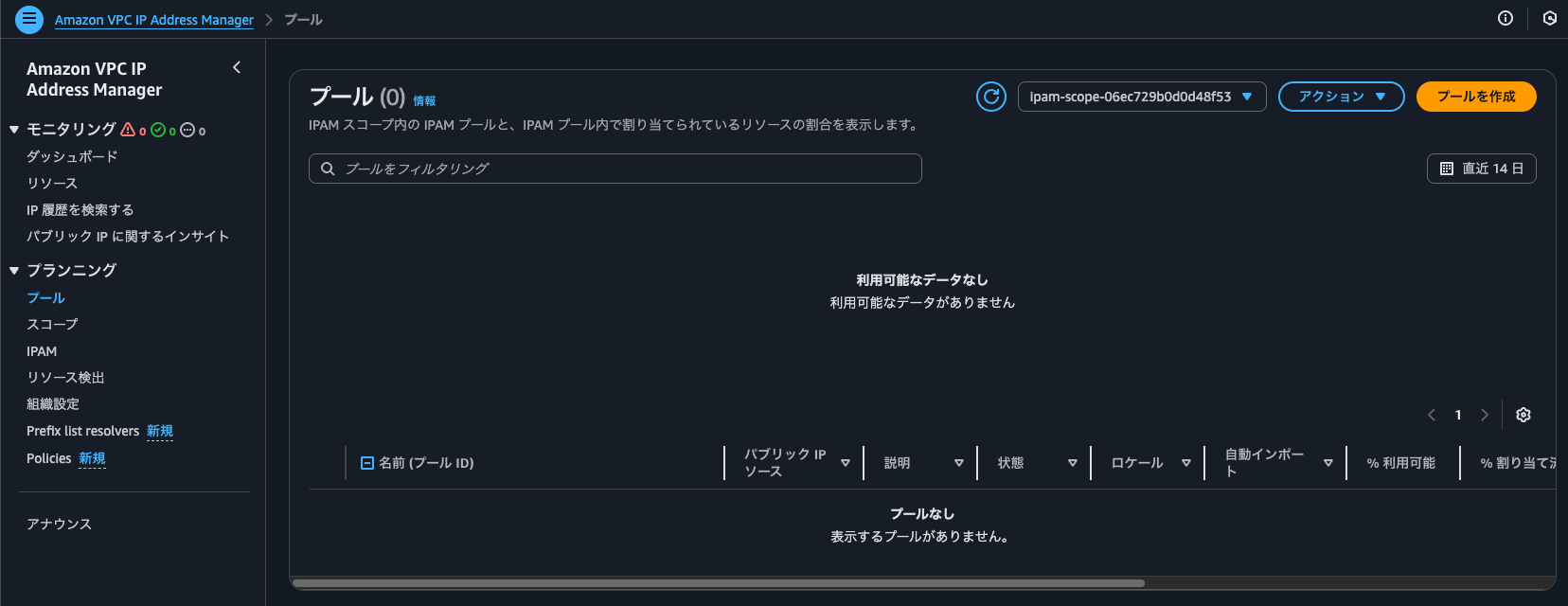Open the hamburger navigation menu icon

click(x=29, y=19)
